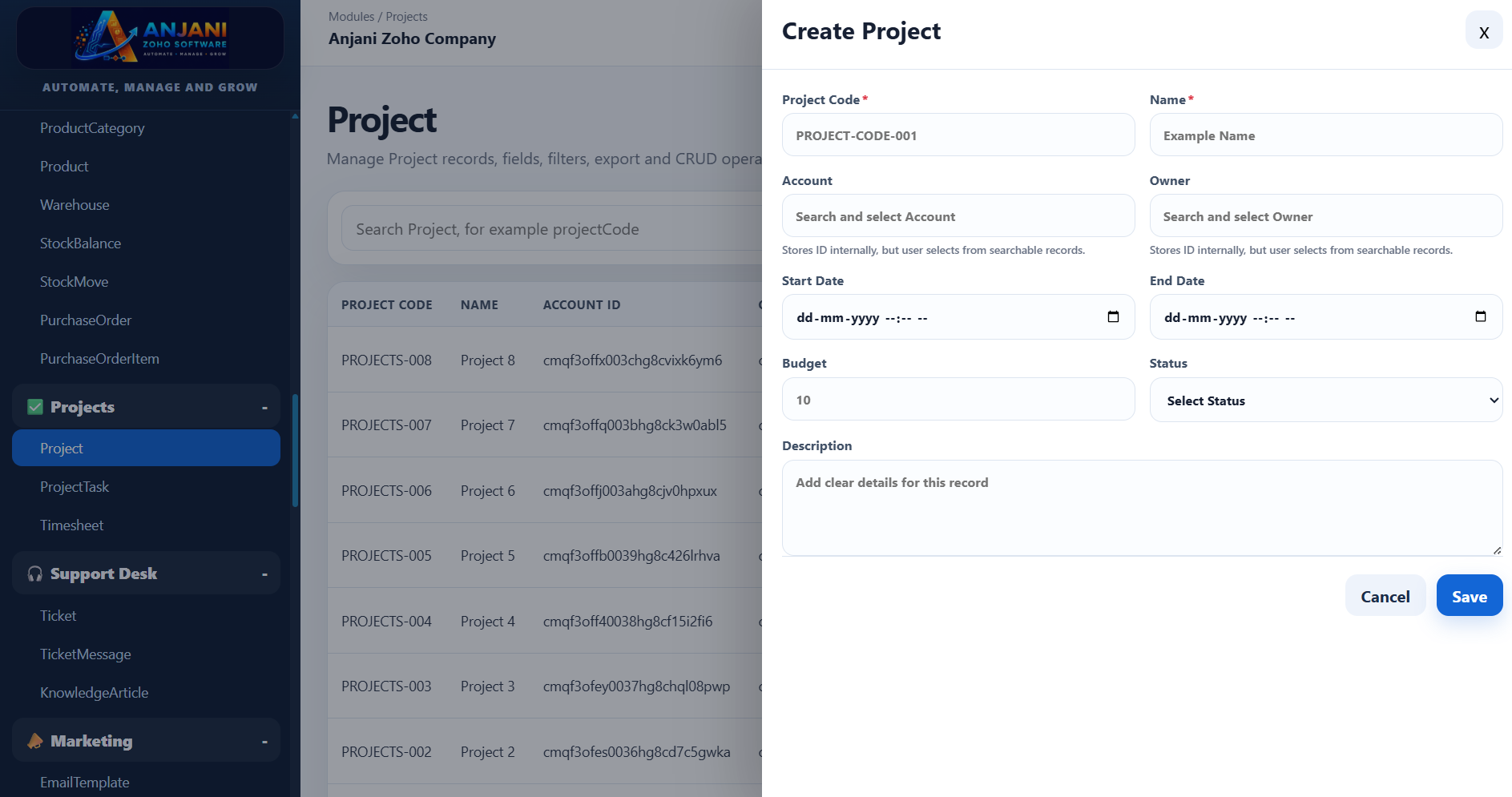This screenshot has width=1512, height=797.
Task: Click the Modules / Projects breadcrumb
Action: click(x=377, y=17)
